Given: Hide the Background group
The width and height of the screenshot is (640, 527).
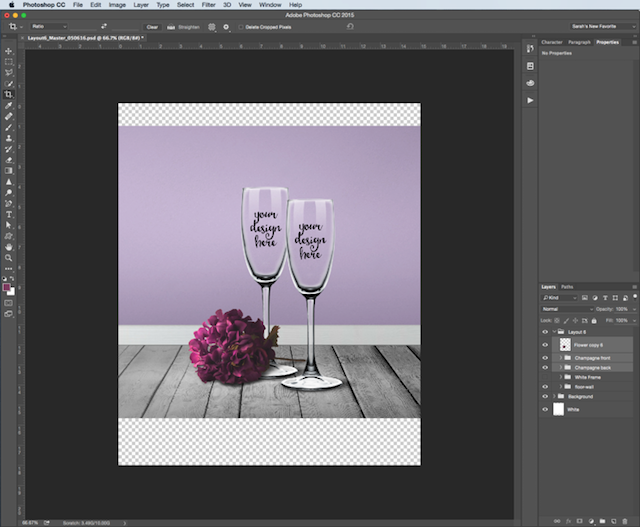Looking at the screenshot, I should [545, 396].
